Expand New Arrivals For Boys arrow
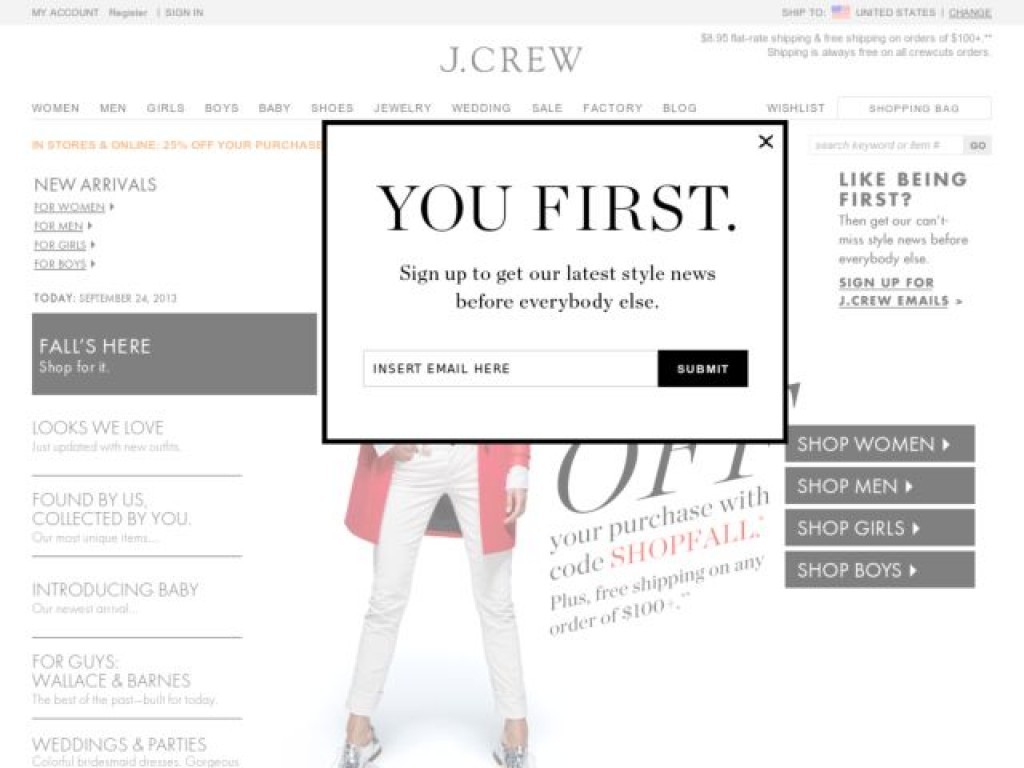 point(93,264)
